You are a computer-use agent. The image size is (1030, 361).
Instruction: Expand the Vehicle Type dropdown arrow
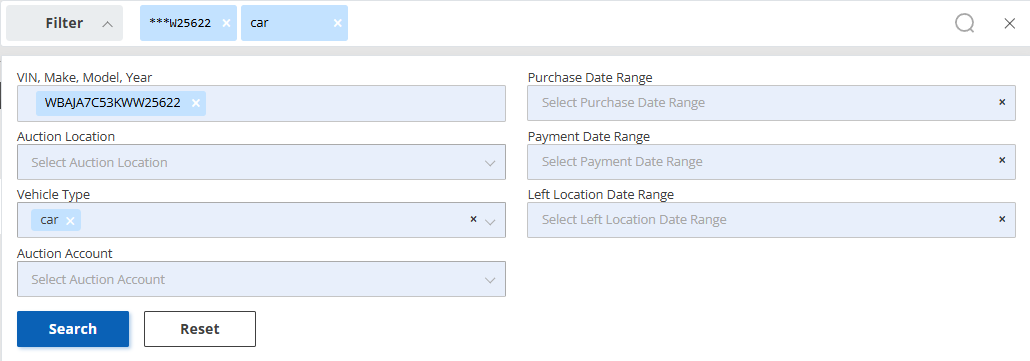(490, 222)
